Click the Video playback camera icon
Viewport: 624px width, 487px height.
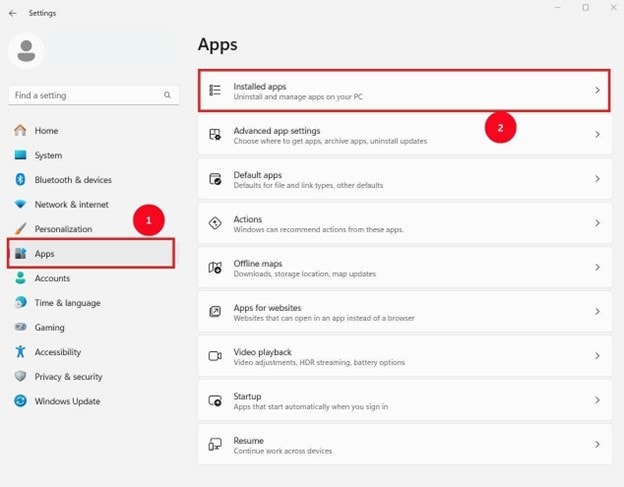pos(215,356)
